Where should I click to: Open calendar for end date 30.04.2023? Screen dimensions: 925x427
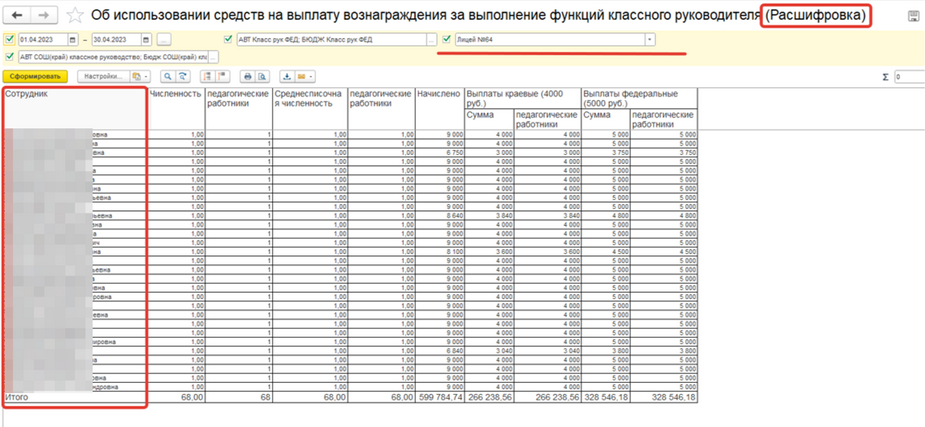coord(145,39)
